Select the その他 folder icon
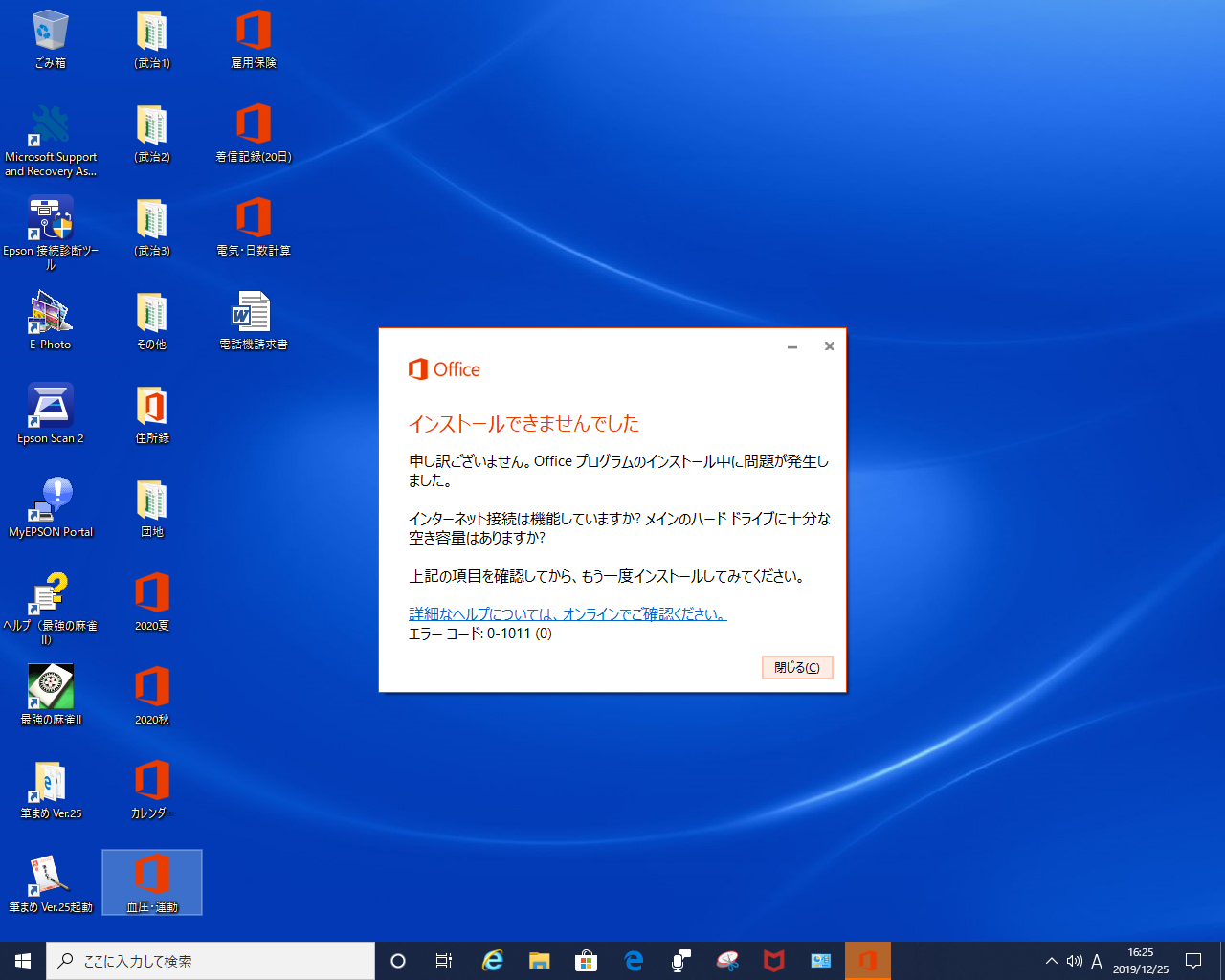Viewport: 1225px width, 980px height. click(152, 321)
